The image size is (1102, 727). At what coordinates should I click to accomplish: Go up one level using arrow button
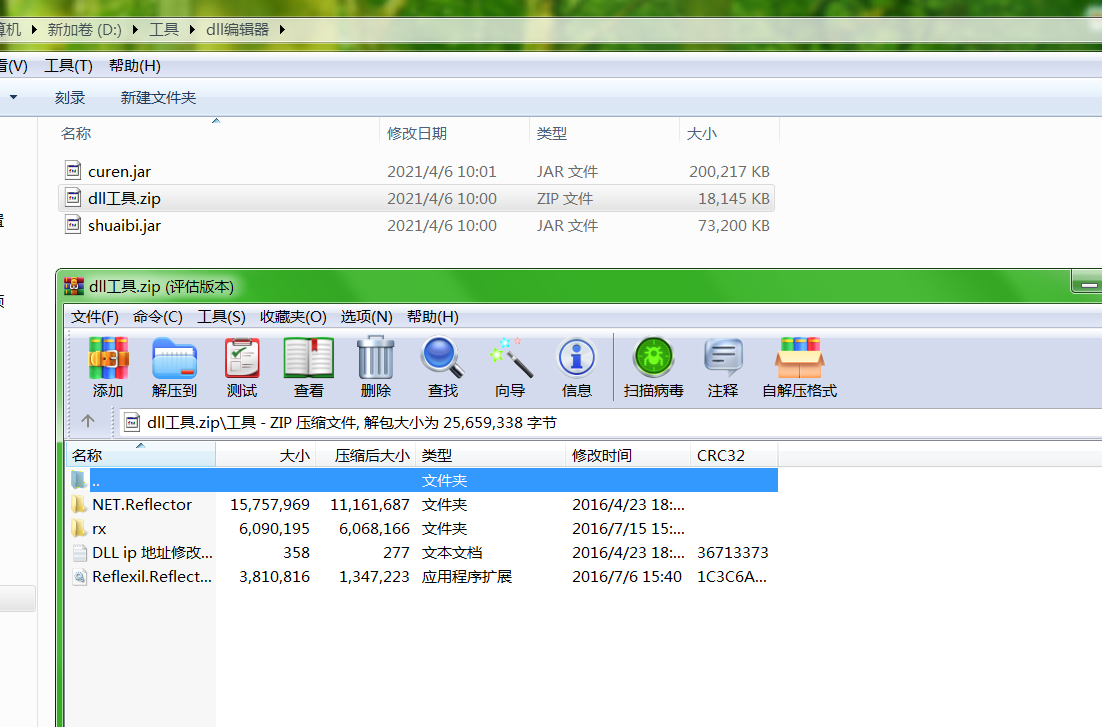pyautogui.click(x=88, y=422)
